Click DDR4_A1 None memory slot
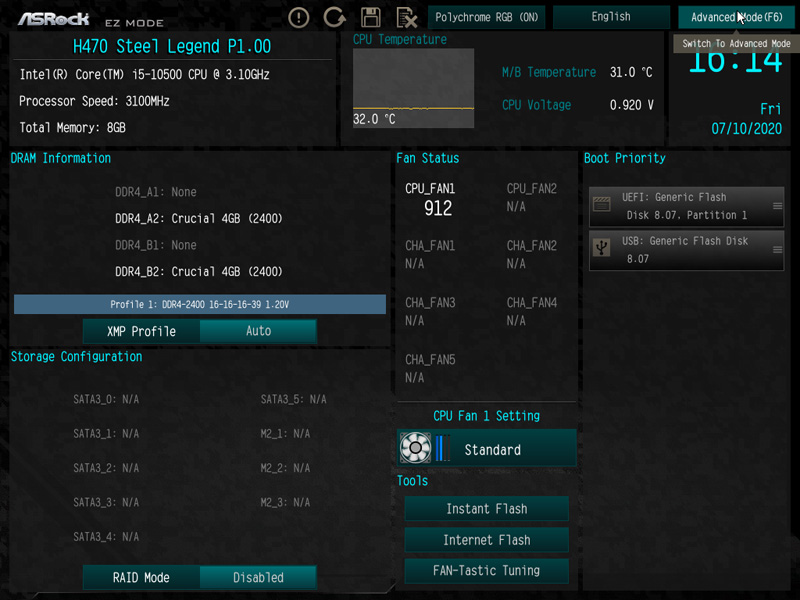The height and width of the screenshot is (600, 800). pyautogui.click(x=156, y=192)
